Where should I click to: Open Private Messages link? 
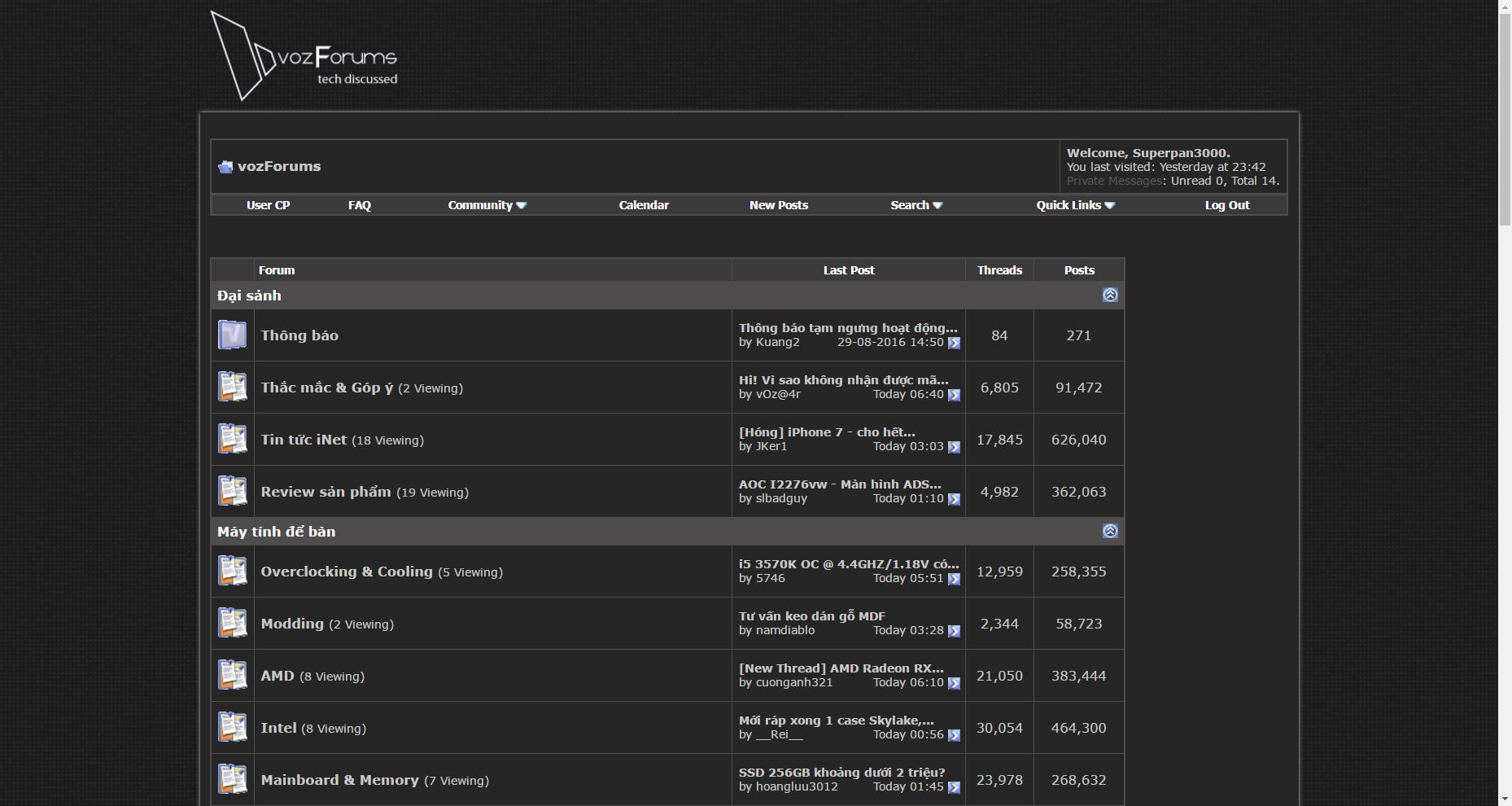(1114, 181)
